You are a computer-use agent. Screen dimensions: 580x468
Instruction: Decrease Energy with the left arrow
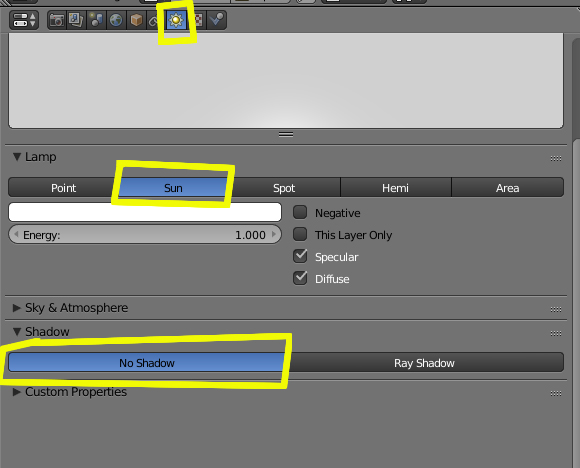coord(16,234)
